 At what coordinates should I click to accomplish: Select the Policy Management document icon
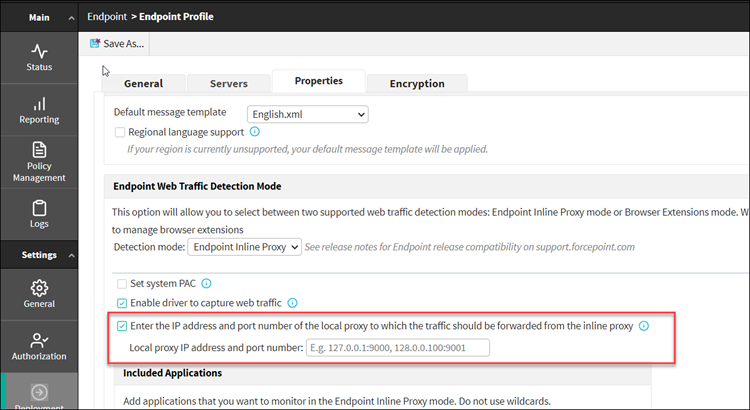(x=39, y=150)
